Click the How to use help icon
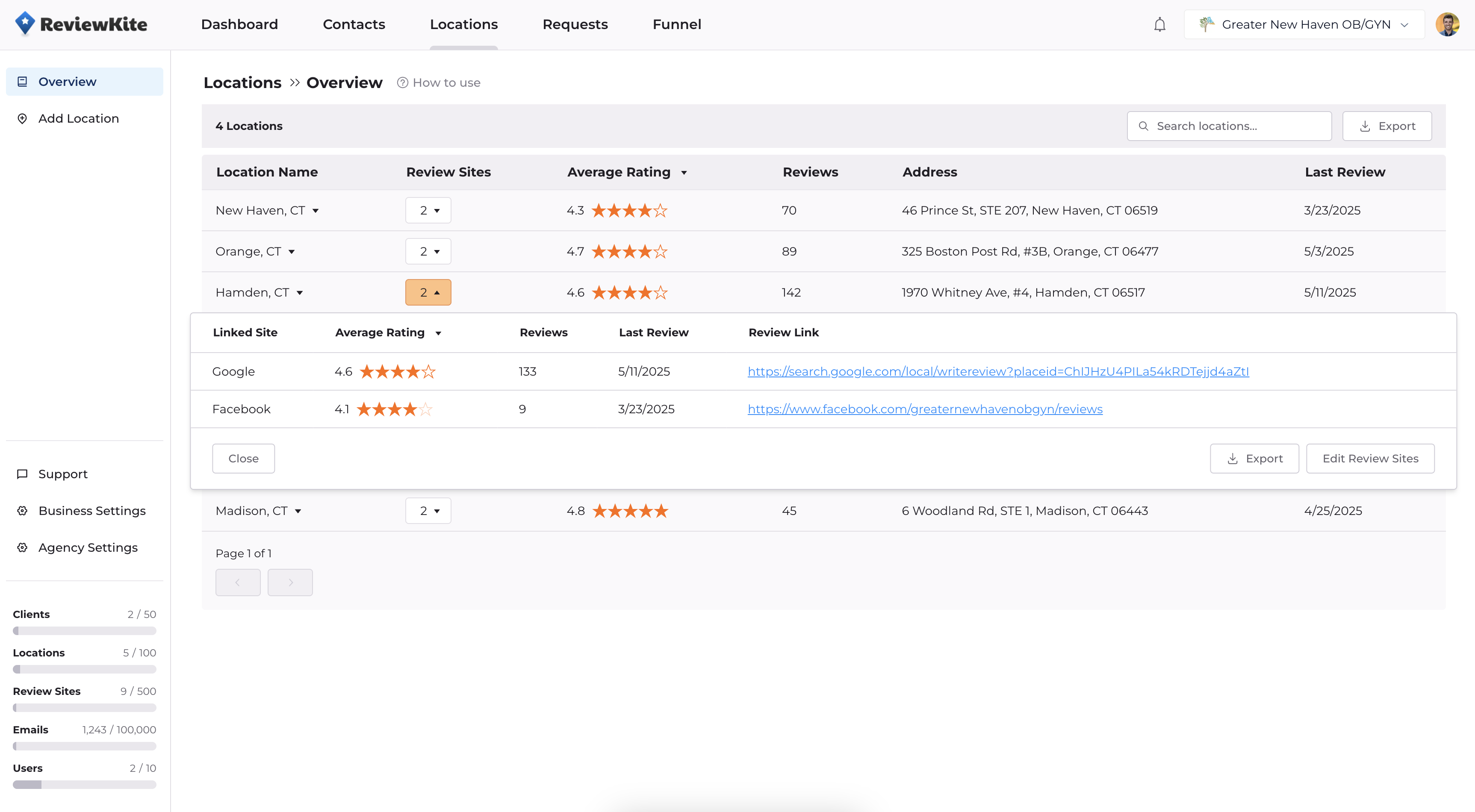 click(x=403, y=83)
